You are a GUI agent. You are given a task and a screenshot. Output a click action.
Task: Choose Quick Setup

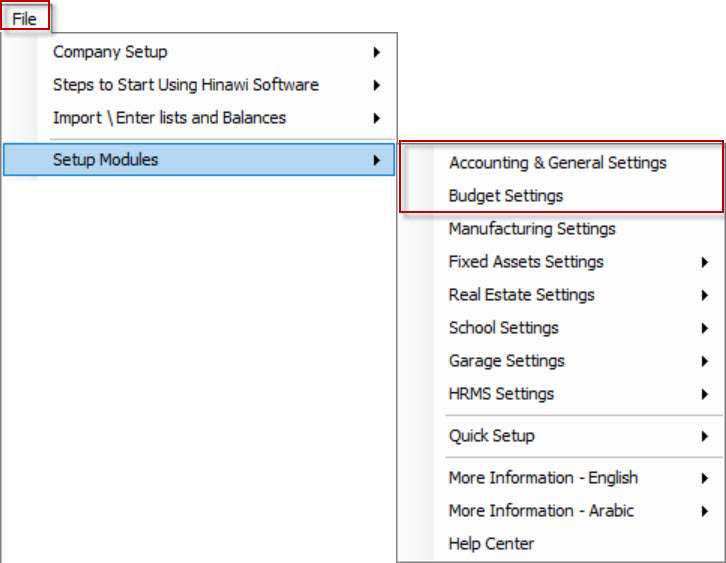[x=561, y=436]
